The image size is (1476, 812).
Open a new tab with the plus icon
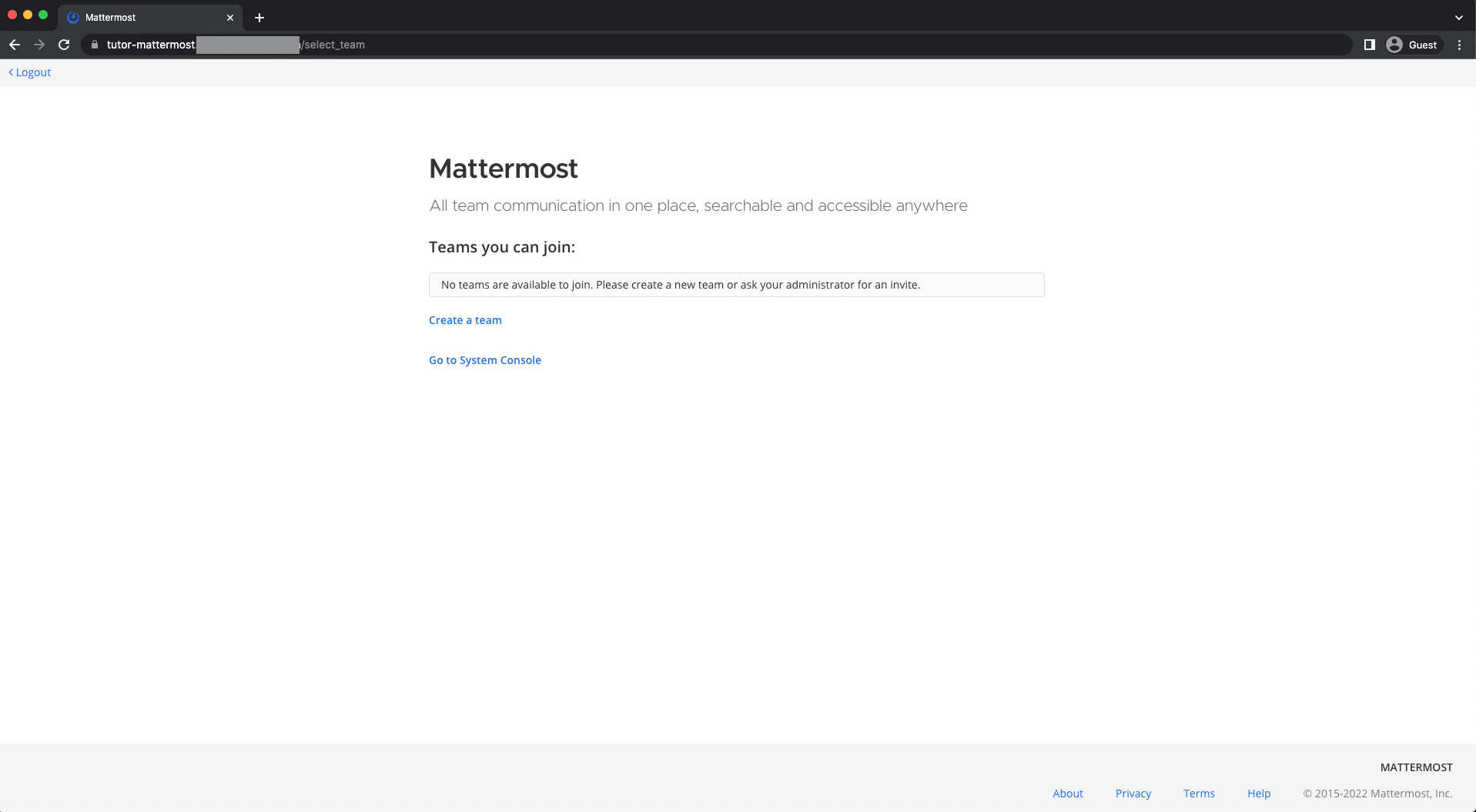[x=259, y=17]
